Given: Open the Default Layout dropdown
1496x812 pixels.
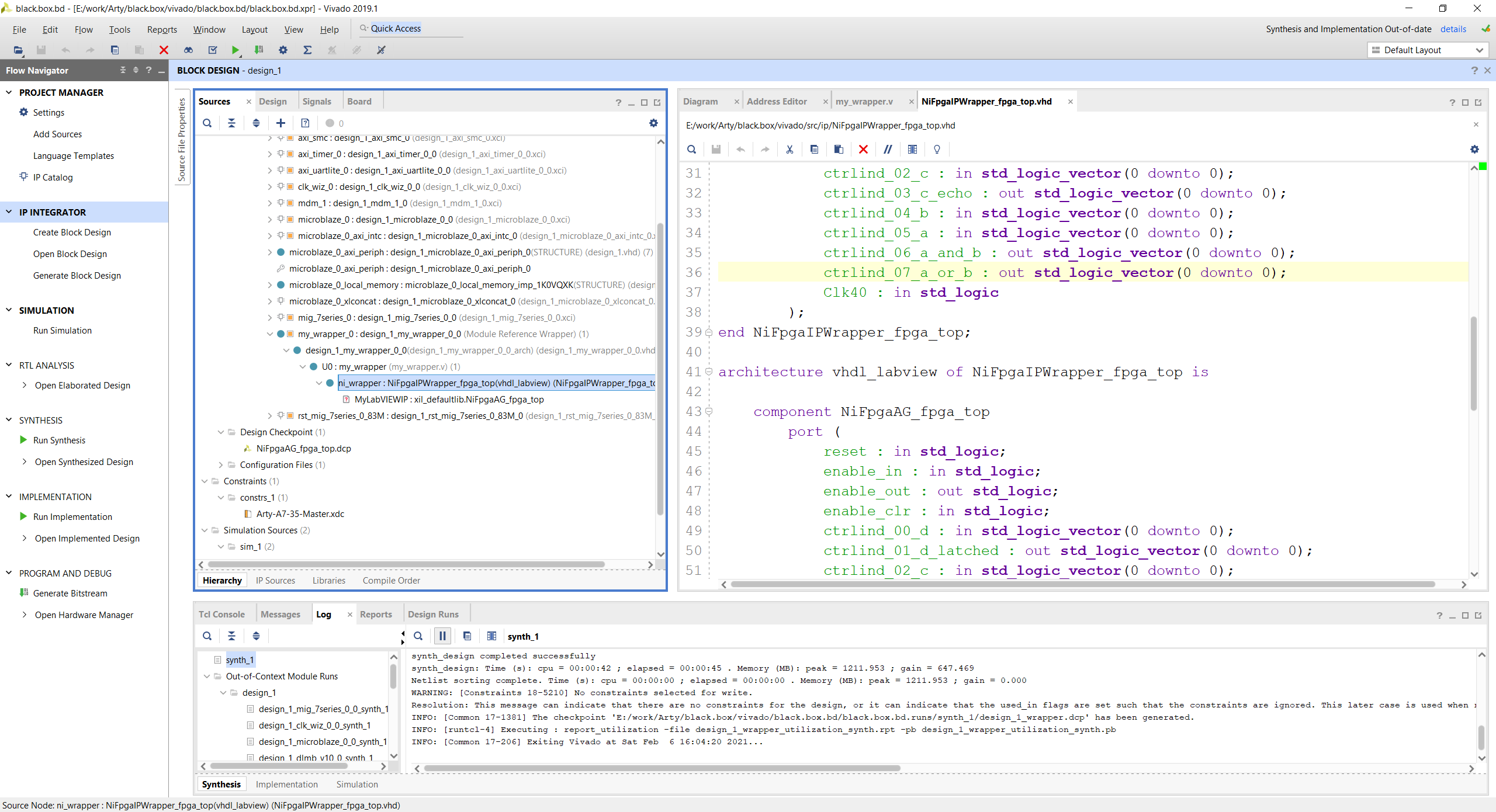Looking at the screenshot, I should coord(1427,50).
